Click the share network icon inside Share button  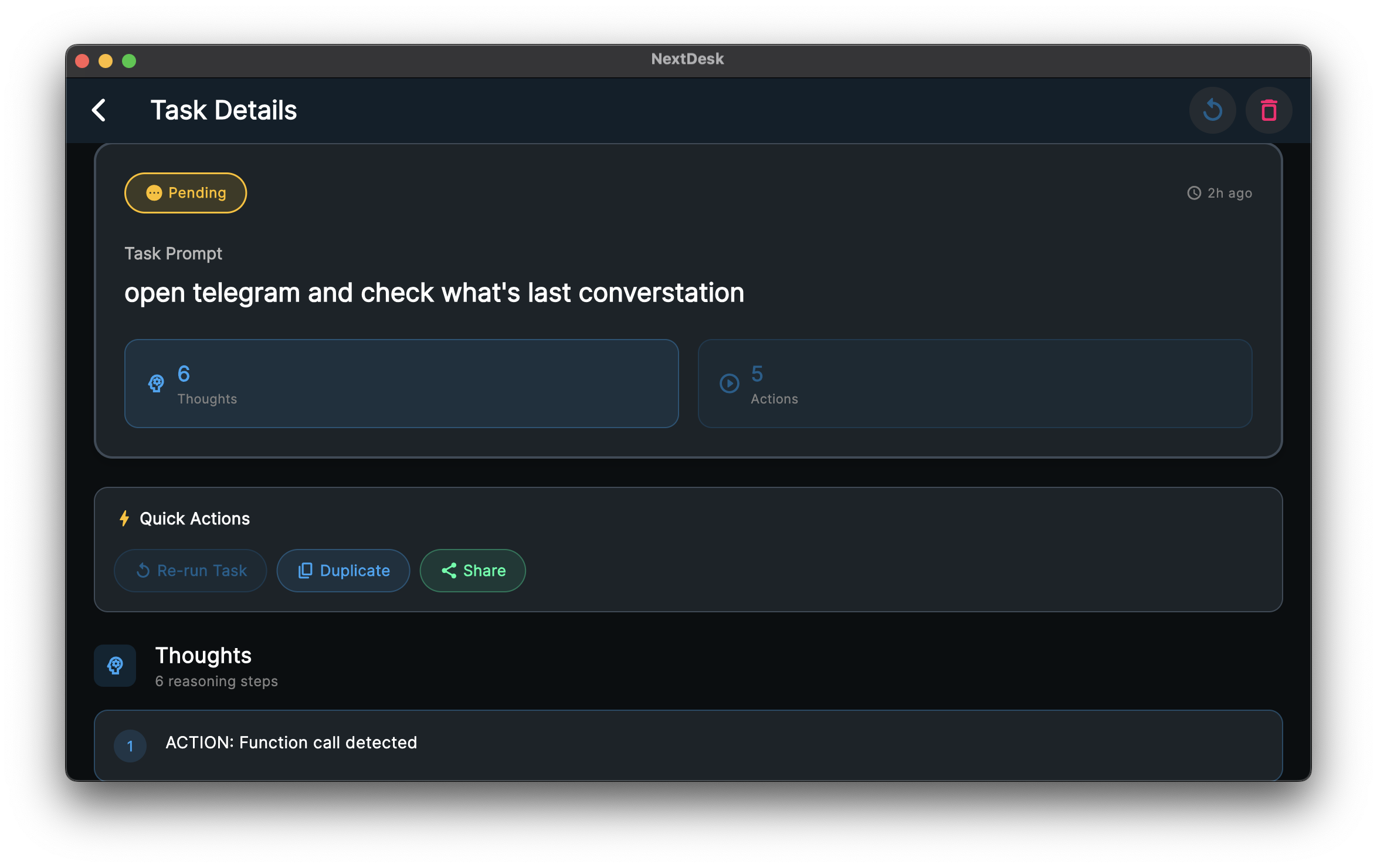tap(449, 570)
